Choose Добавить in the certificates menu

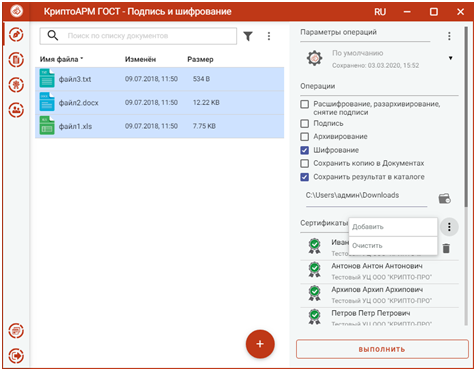(x=393, y=227)
